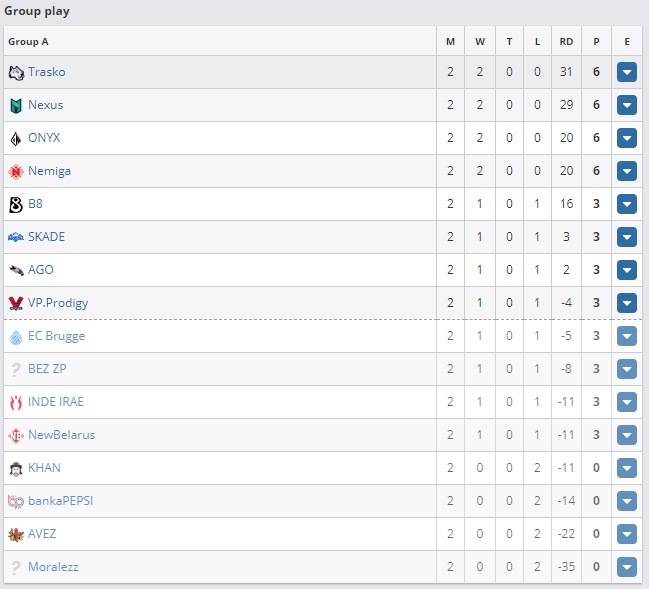649x589 pixels.
Task: Expand match details for Nexus
Action: [x=627, y=105]
